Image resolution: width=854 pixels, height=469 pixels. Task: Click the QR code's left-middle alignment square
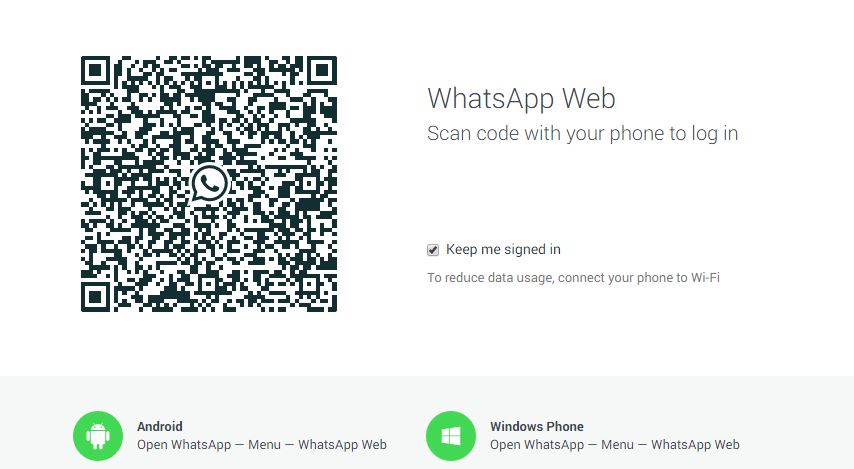[108, 184]
